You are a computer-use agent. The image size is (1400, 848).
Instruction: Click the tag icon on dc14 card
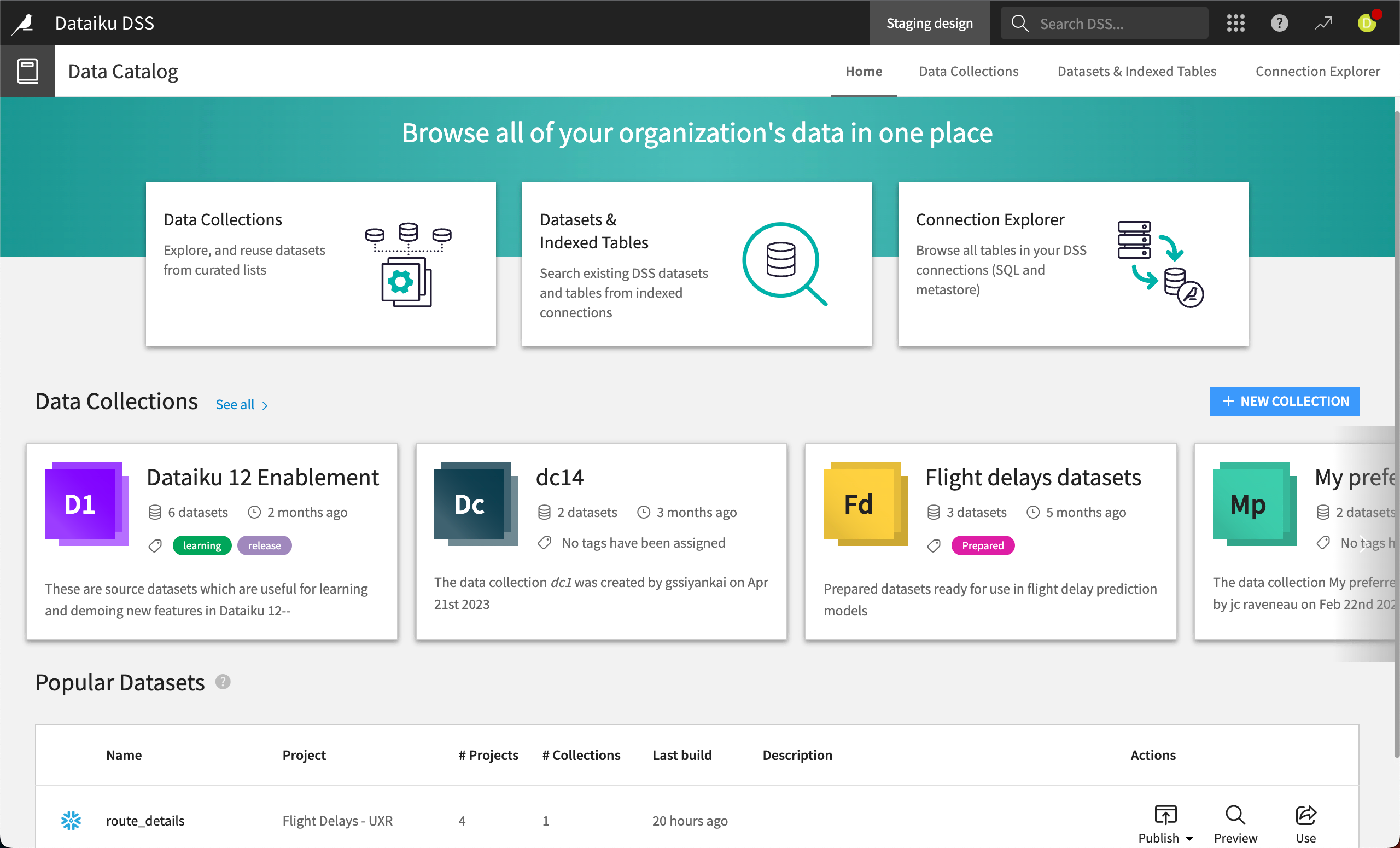click(x=544, y=543)
